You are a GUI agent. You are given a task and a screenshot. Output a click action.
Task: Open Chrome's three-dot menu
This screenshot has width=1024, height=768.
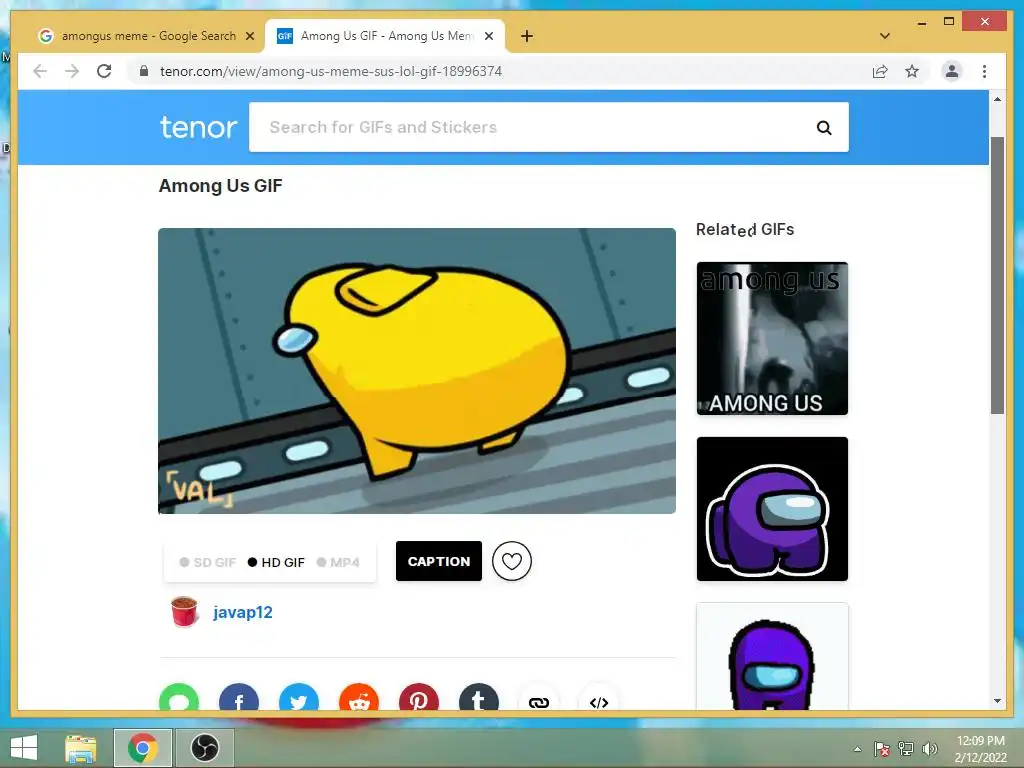click(984, 71)
